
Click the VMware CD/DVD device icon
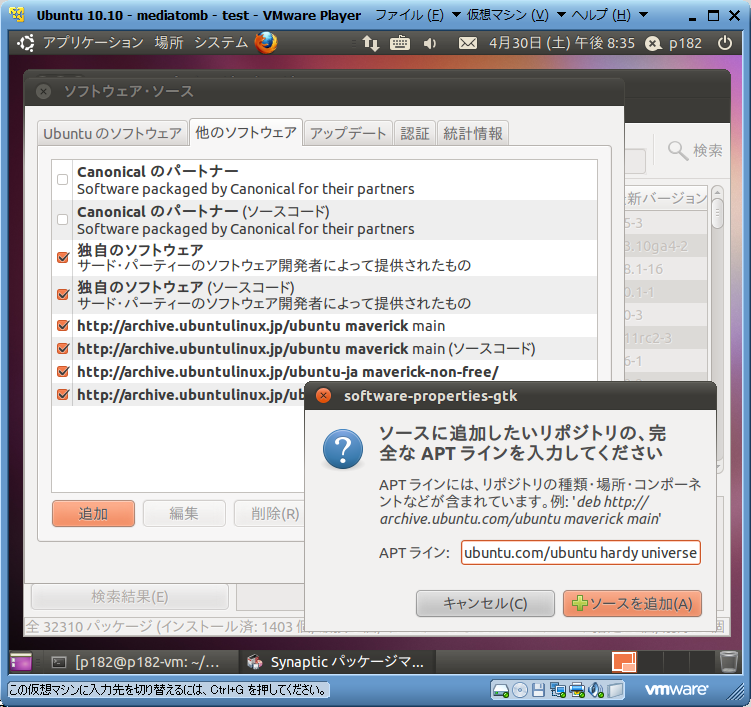[520, 690]
